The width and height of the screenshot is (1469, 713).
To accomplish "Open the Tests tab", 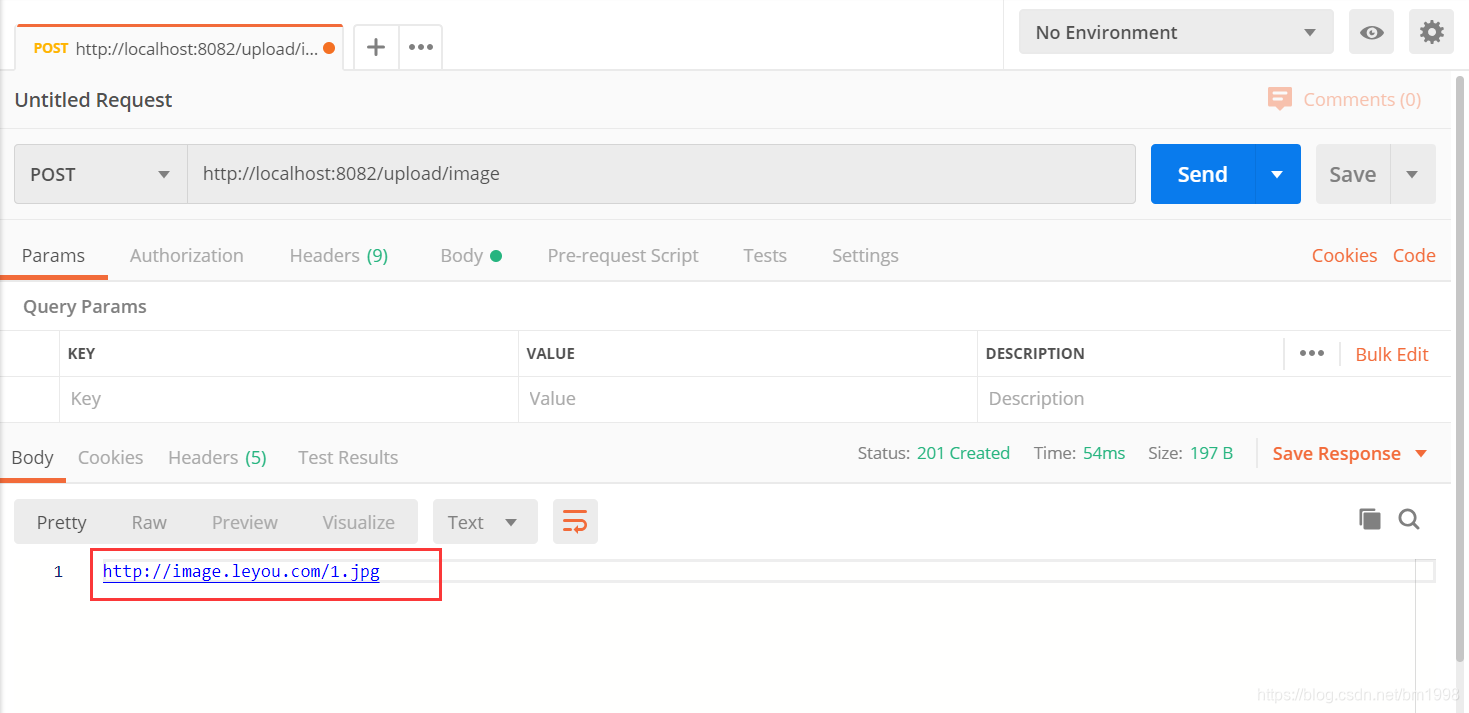I will click(765, 255).
